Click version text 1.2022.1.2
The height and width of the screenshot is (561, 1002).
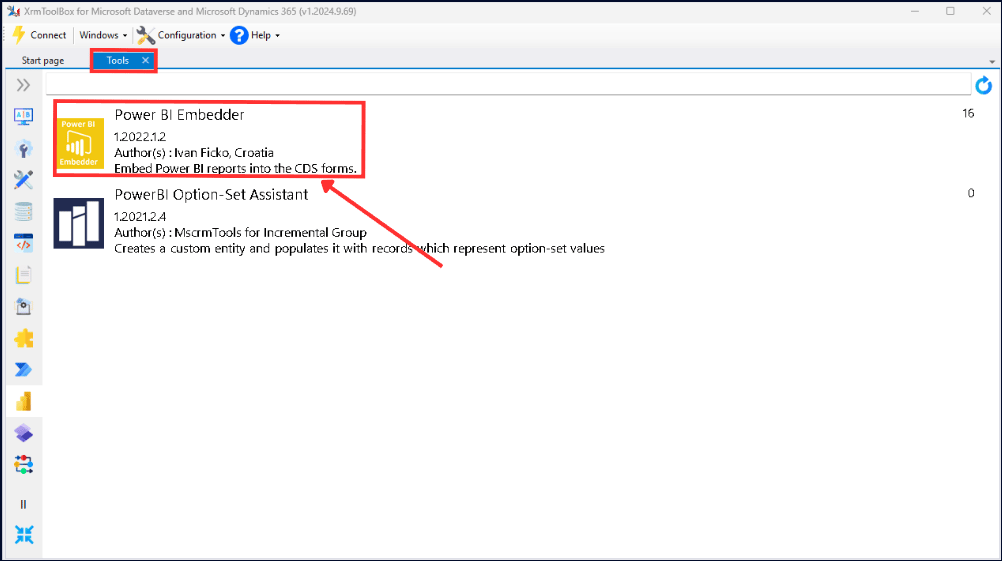(x=140, y=137)
